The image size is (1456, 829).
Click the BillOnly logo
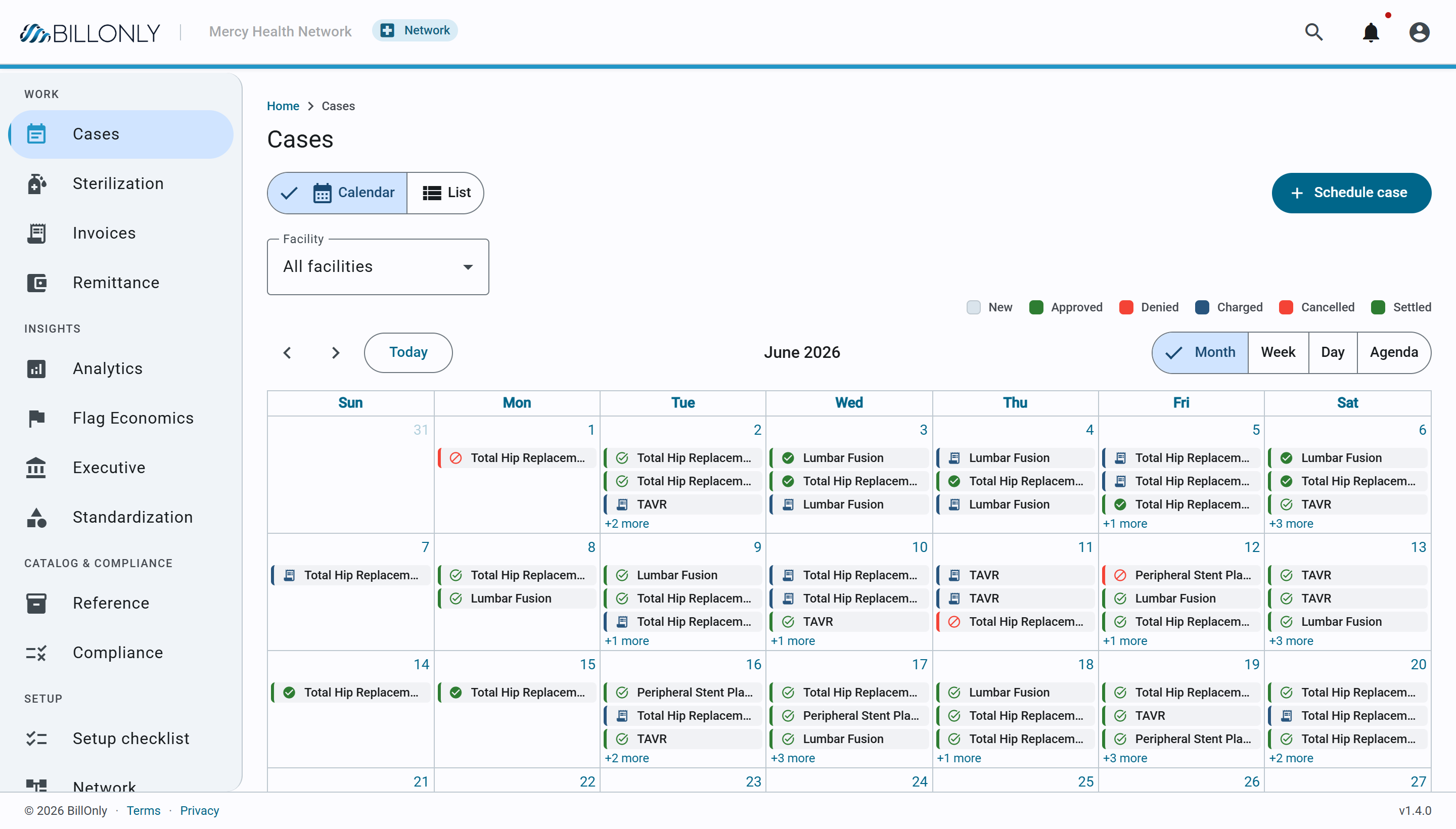coord(90,33)
